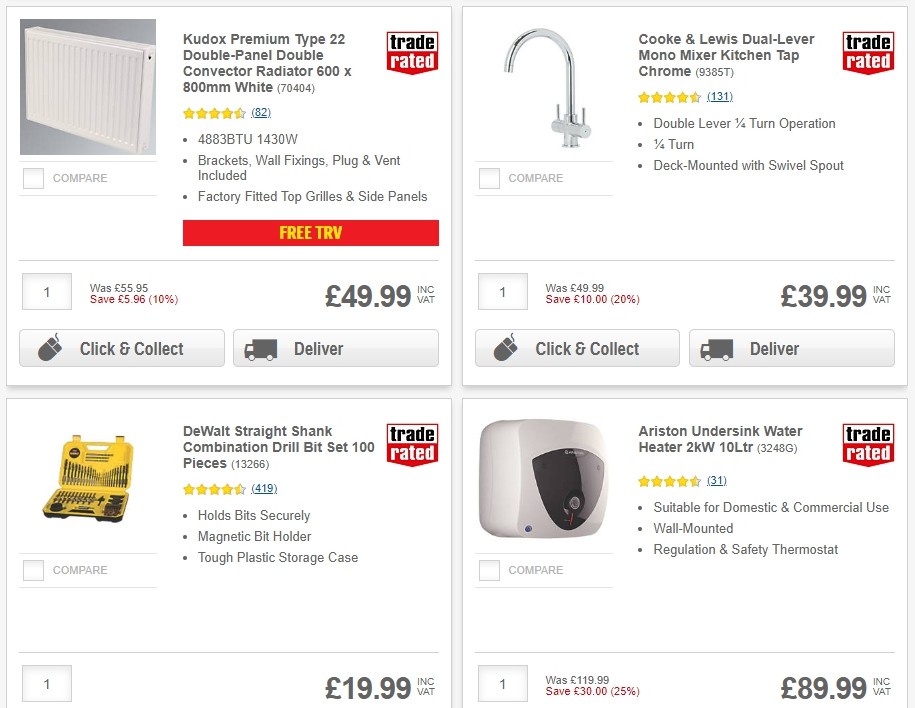The image size is (915, 708).
Task: Select the truck icon on kitchen tap's Deliver button
Action: click(718, 349)
